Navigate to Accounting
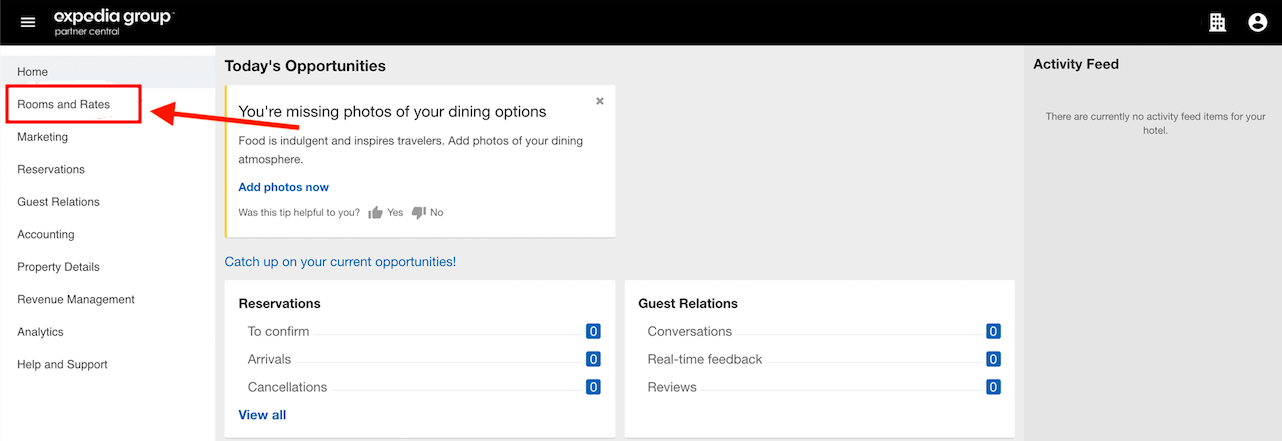This screenshot has width=1282, height=441. (46, 234)
